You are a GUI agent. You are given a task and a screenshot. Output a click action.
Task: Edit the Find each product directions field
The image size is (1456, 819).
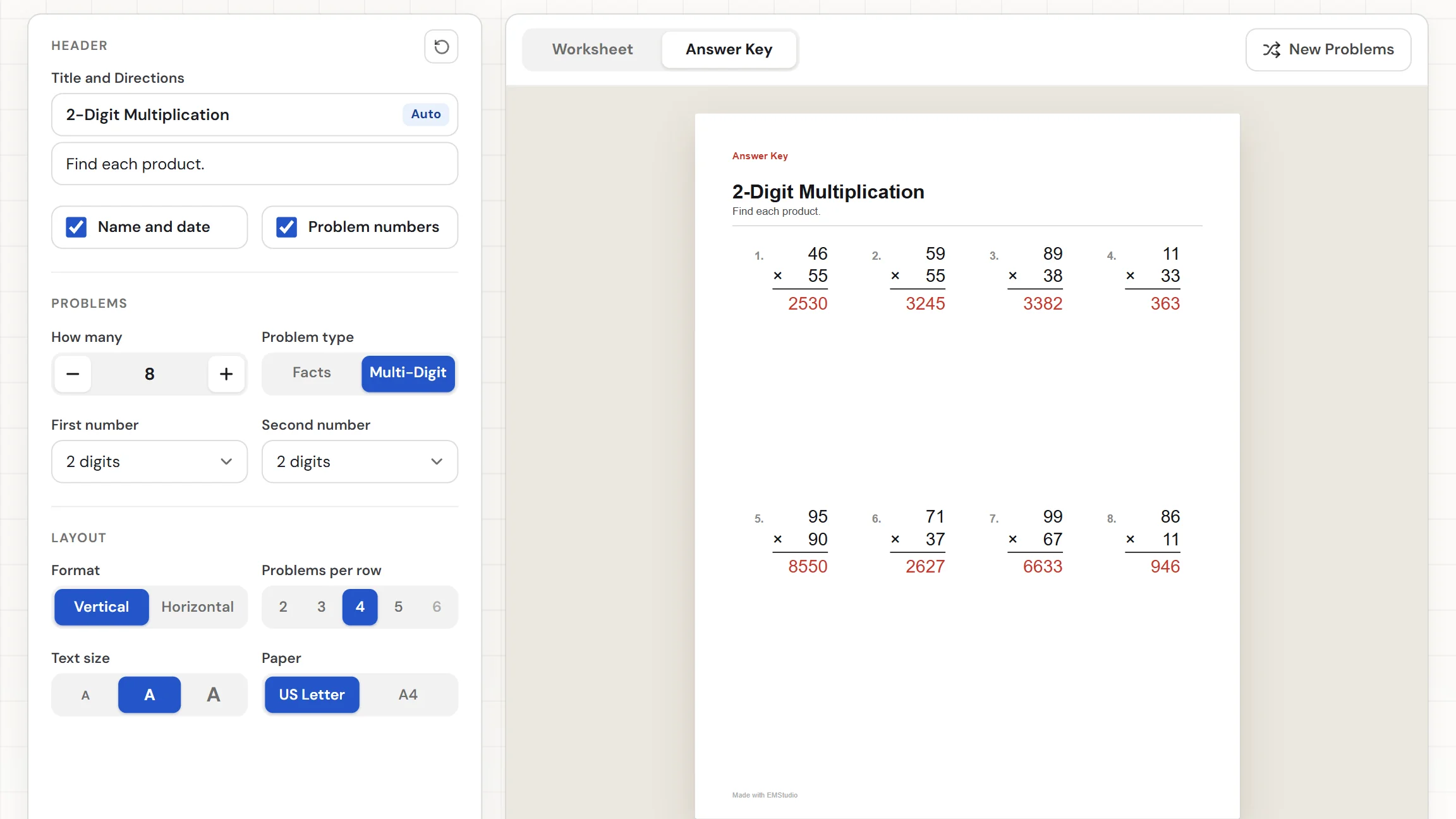tap(255, 164)
